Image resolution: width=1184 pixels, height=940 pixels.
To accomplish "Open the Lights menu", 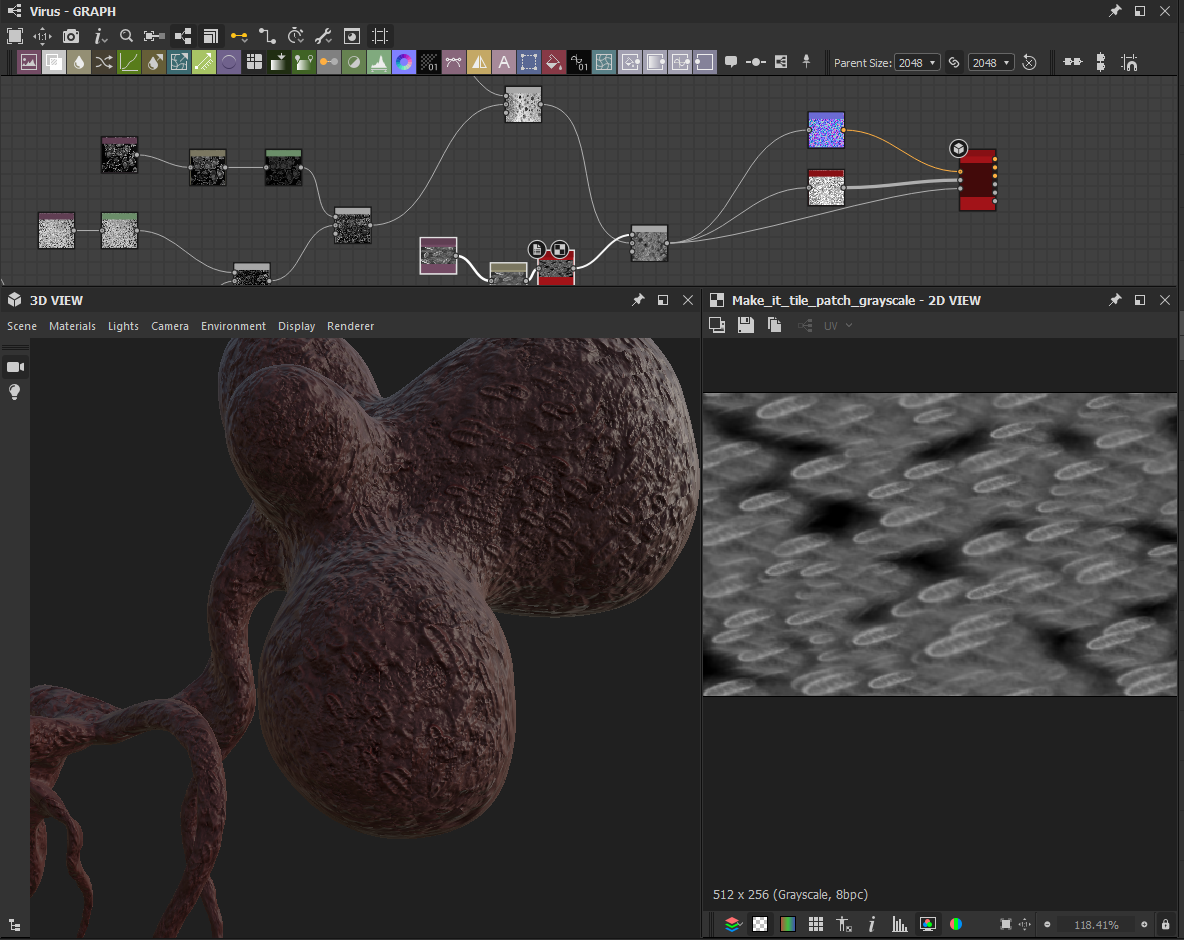I will 123,326.
